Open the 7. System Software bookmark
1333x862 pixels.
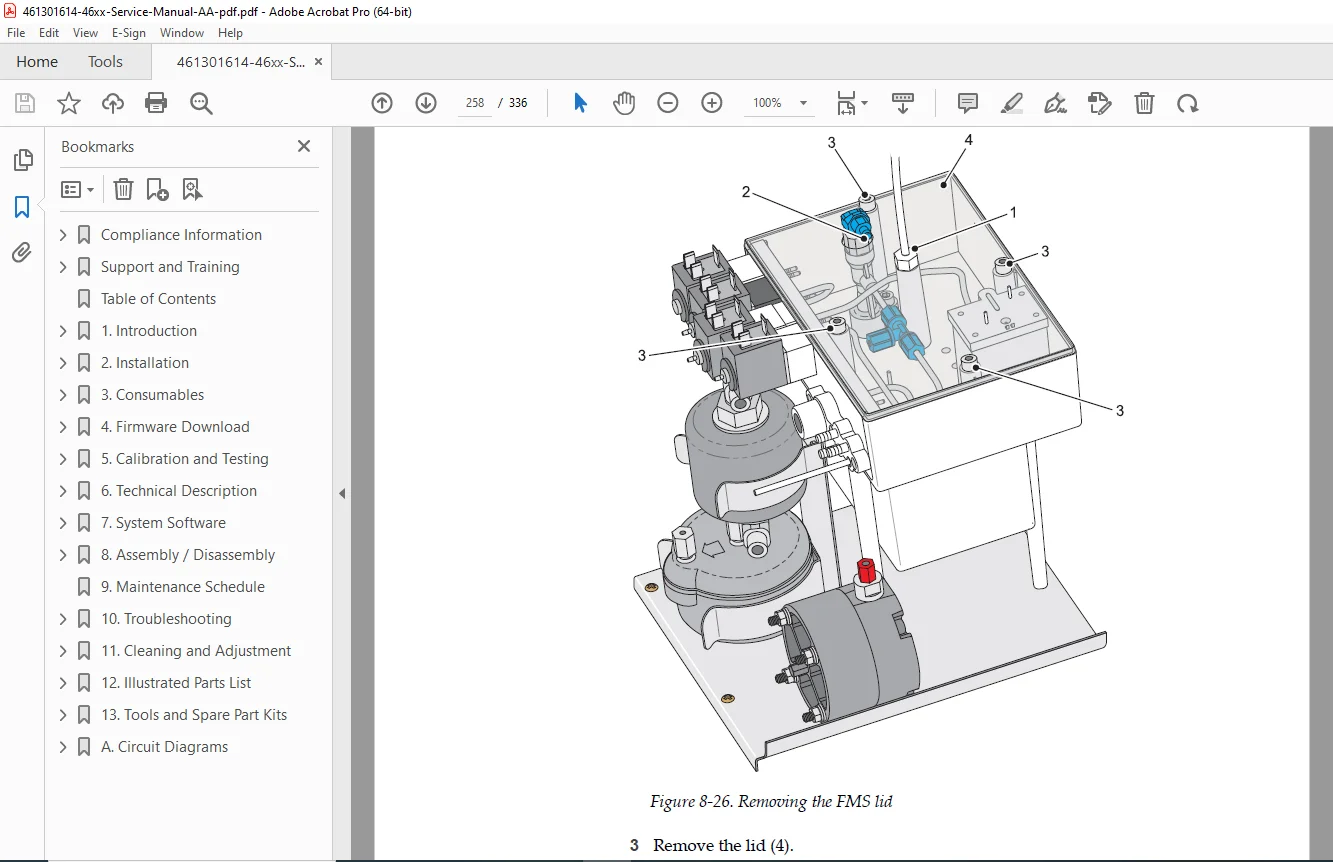(x=163, y=523)
